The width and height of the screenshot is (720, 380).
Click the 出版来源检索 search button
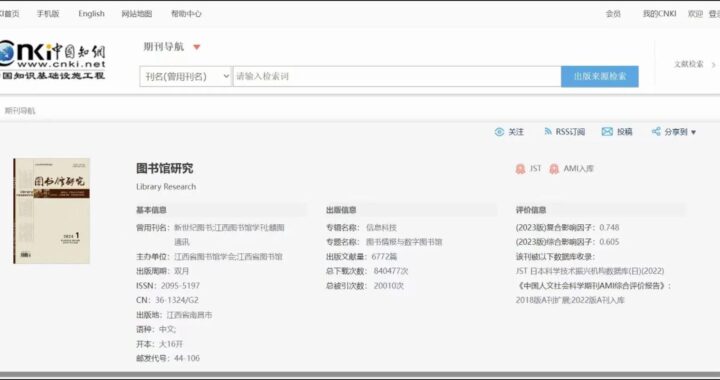(x=600, y=76)
